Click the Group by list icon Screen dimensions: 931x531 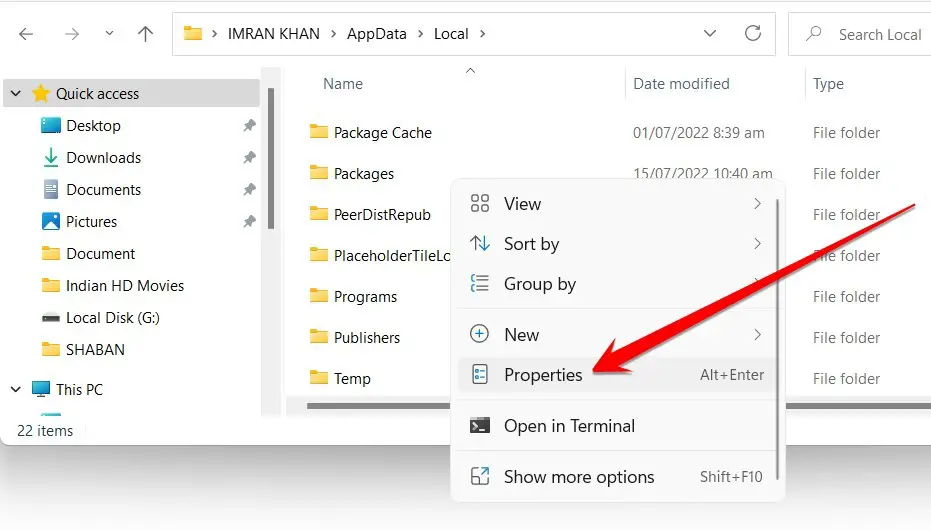(480, 283)
